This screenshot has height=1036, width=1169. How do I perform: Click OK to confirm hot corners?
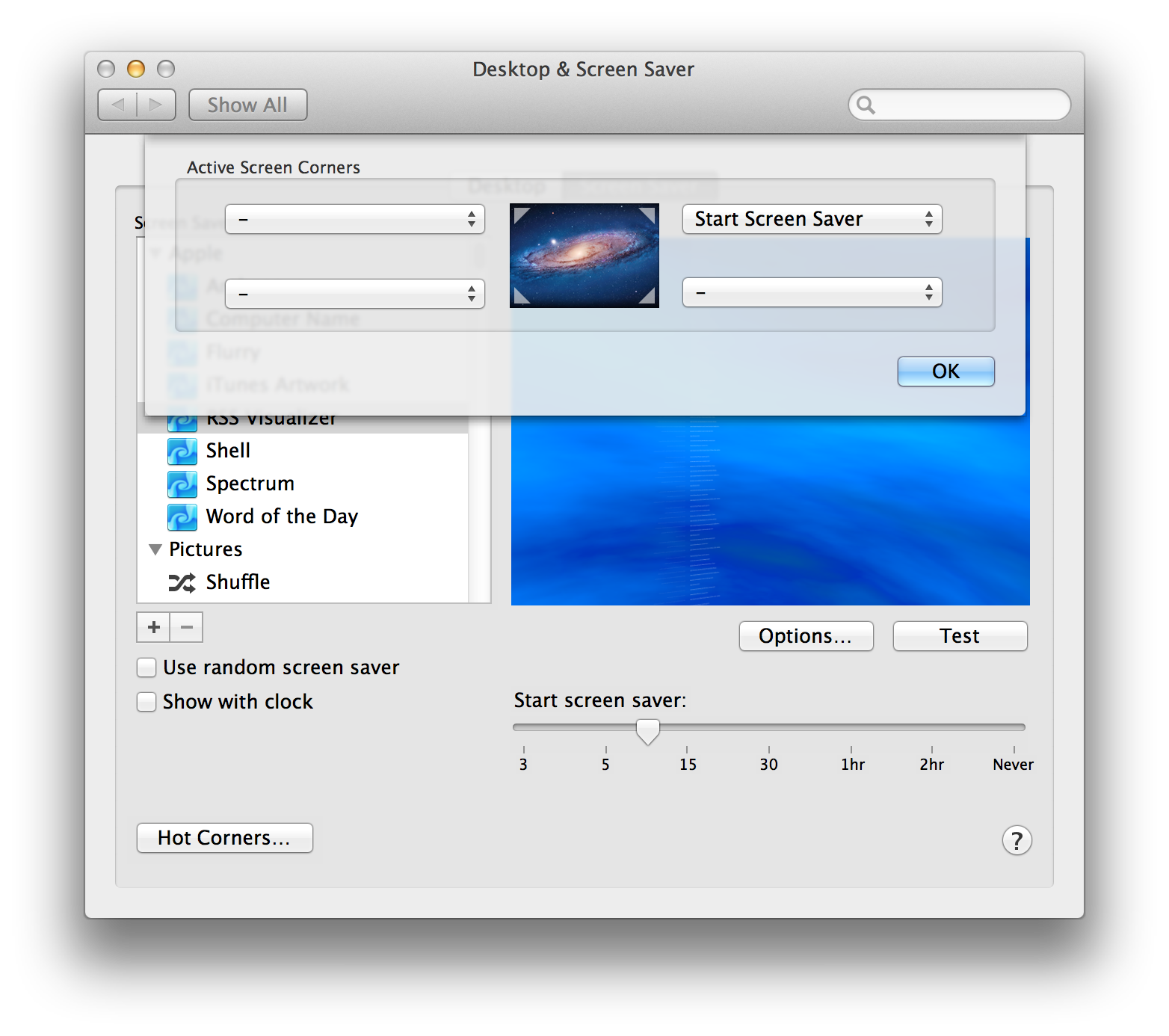[x=946, y=371]
